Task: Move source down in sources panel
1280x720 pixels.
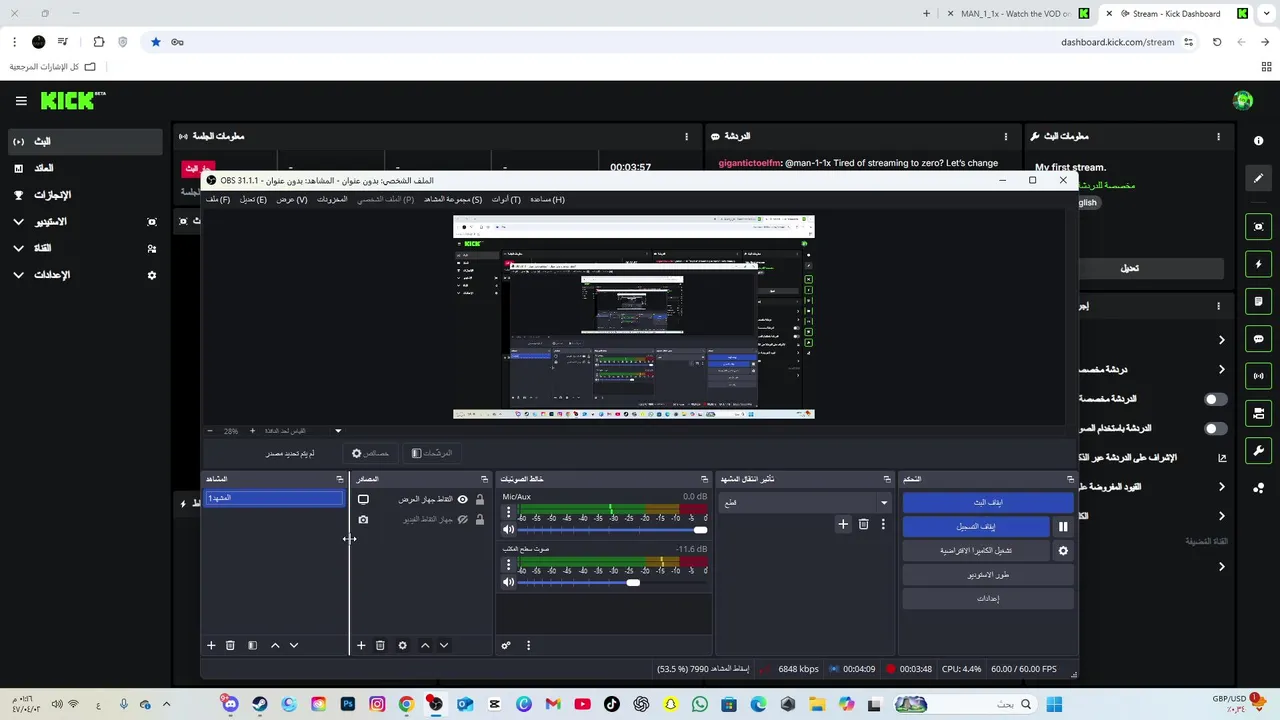Action: [444, 645]
